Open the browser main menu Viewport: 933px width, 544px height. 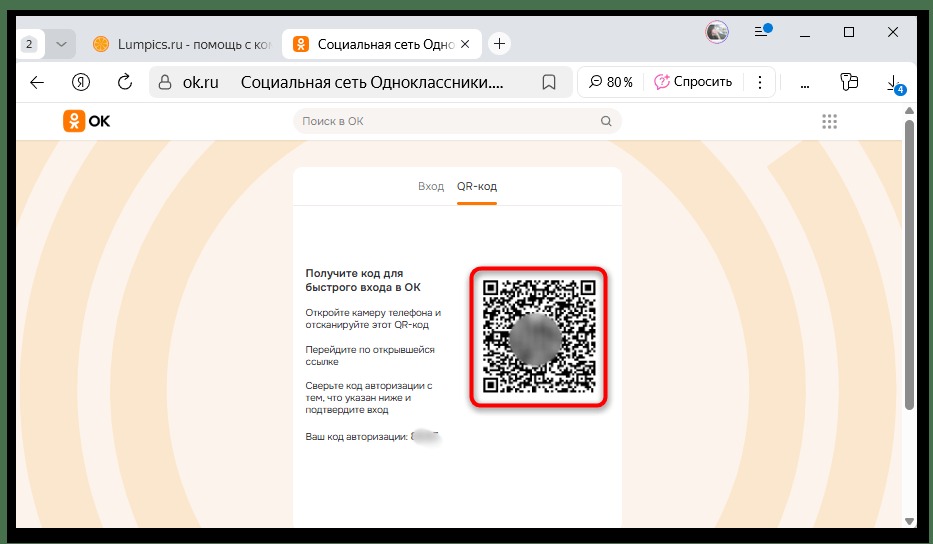pos(763,31)
